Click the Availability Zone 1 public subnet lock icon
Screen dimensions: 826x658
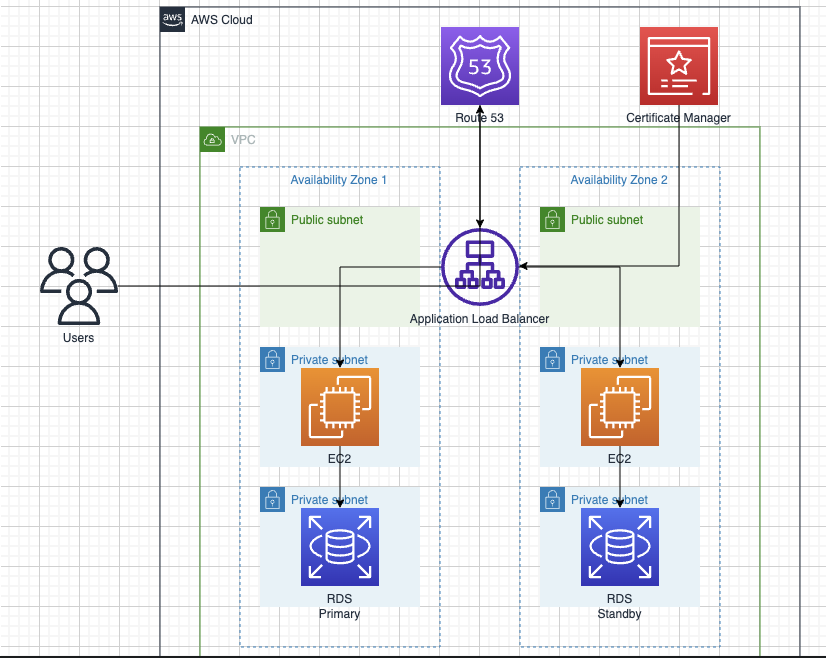(x=272, y=219)
